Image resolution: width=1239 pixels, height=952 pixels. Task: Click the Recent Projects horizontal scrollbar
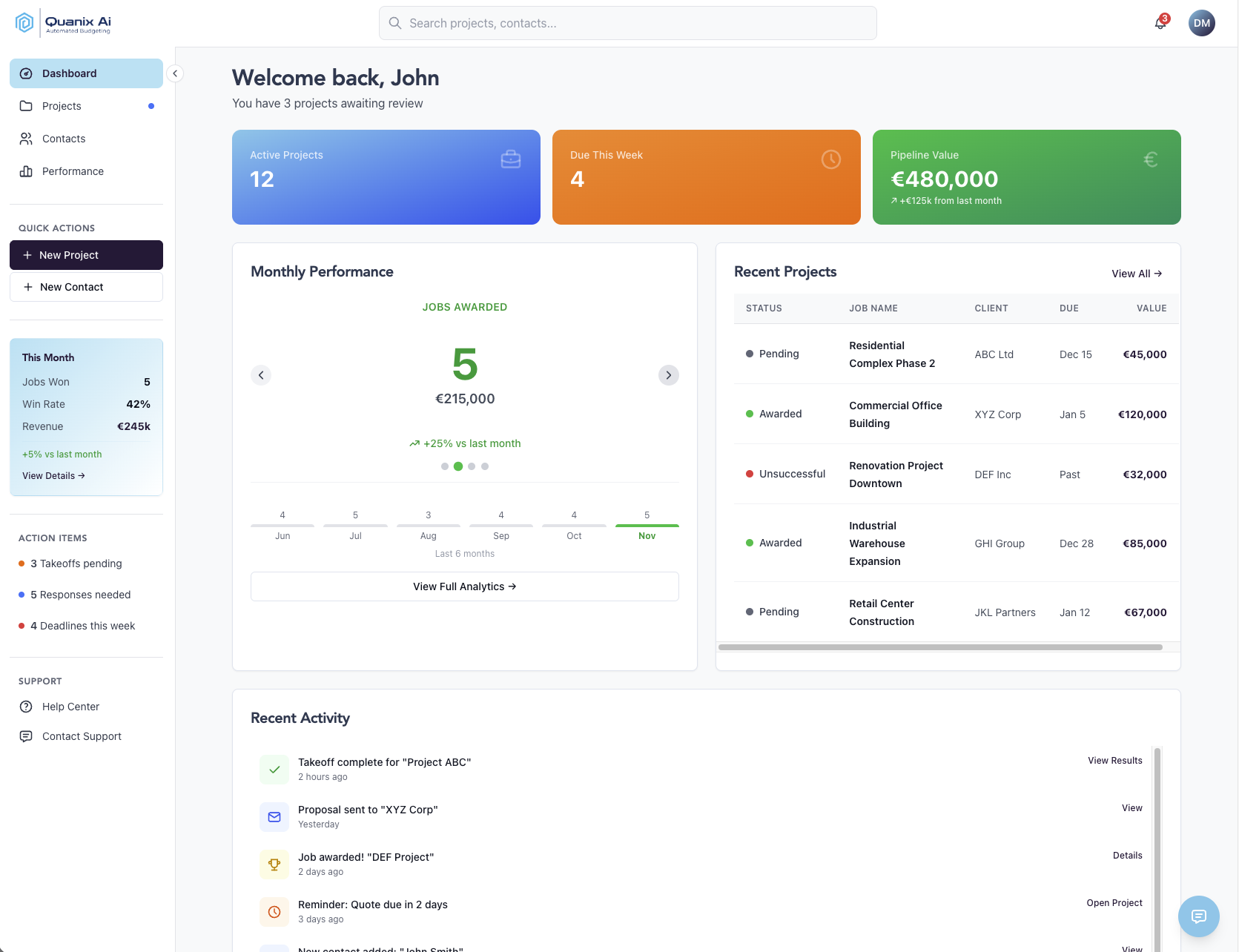[939, 647]
